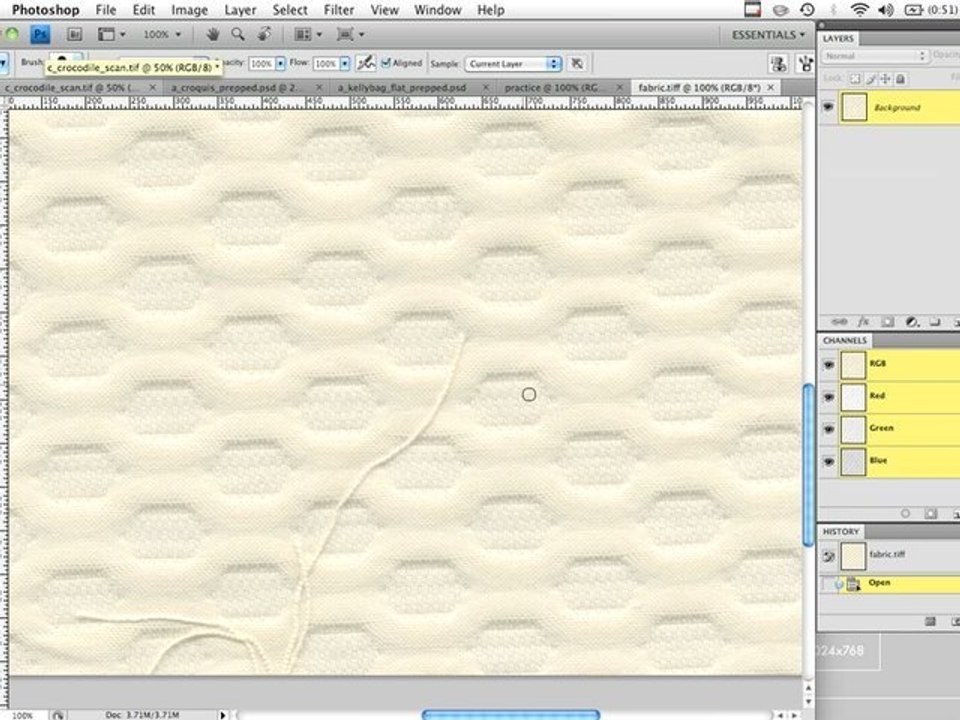Click lock transparent pixels icon
This screenshot has height=720, width=960.
click(x=855, y=79)
